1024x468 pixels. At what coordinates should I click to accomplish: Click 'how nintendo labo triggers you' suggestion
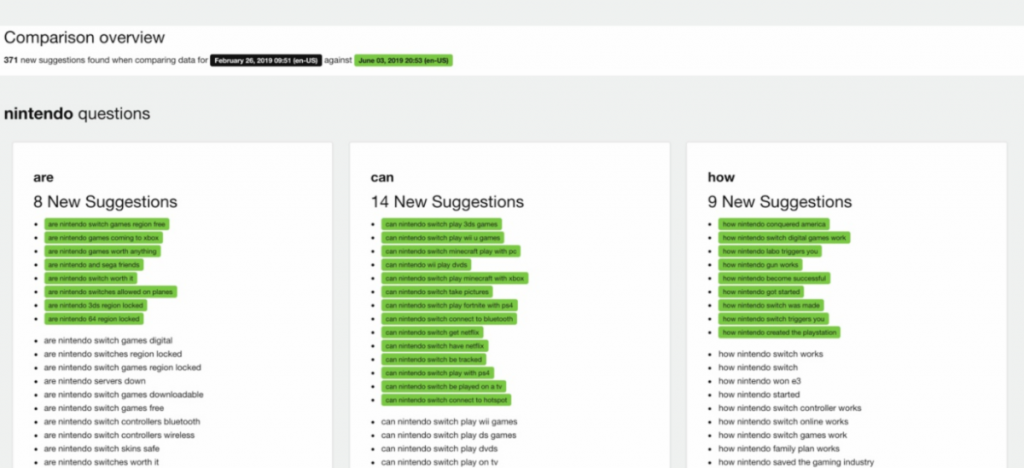[x=770, y=251]
